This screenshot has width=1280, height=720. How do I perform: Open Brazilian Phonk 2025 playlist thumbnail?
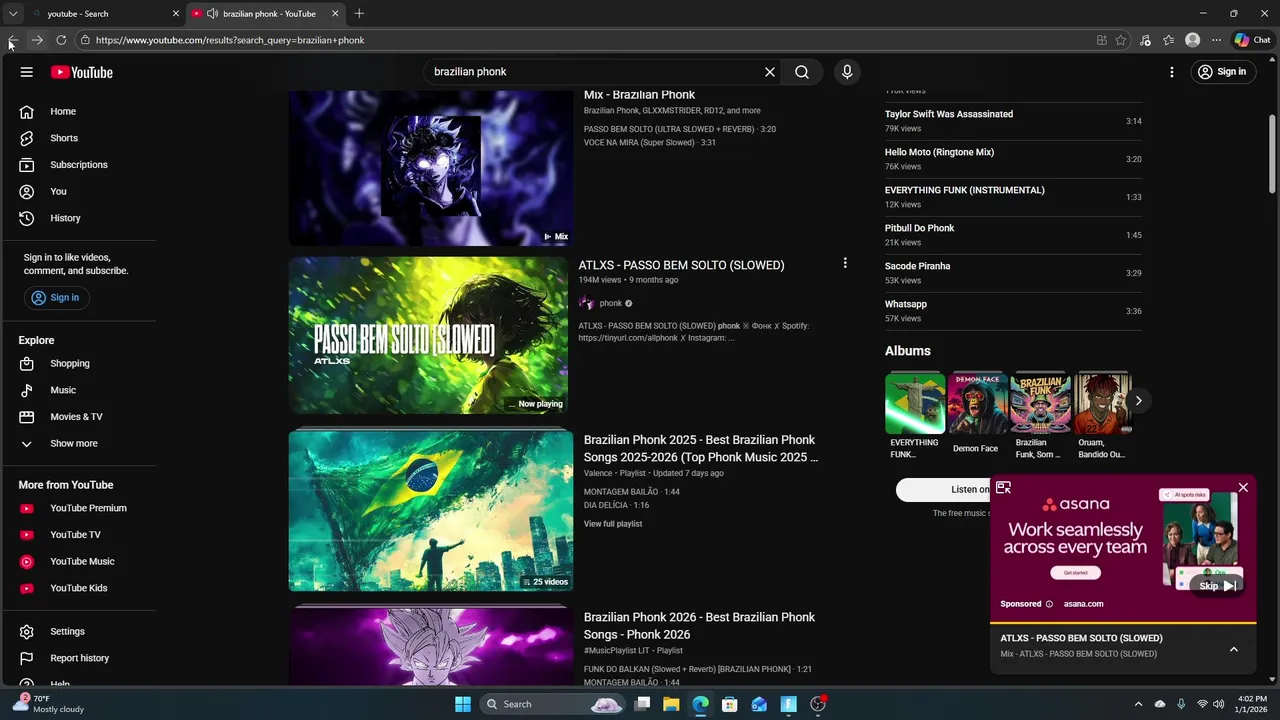431,511
